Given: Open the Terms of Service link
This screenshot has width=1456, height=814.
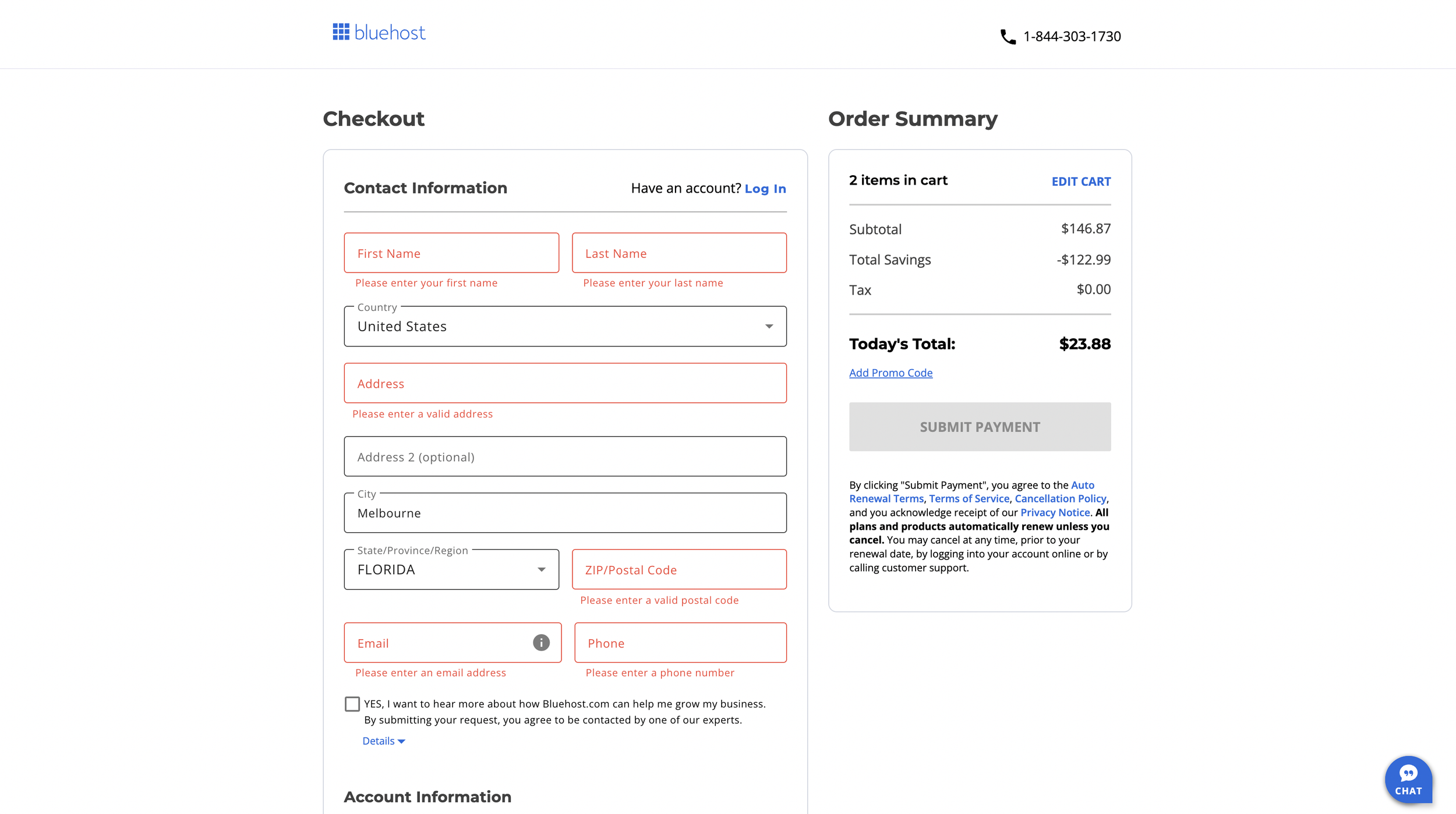Looking at the screenshot, I should [969, 498].
